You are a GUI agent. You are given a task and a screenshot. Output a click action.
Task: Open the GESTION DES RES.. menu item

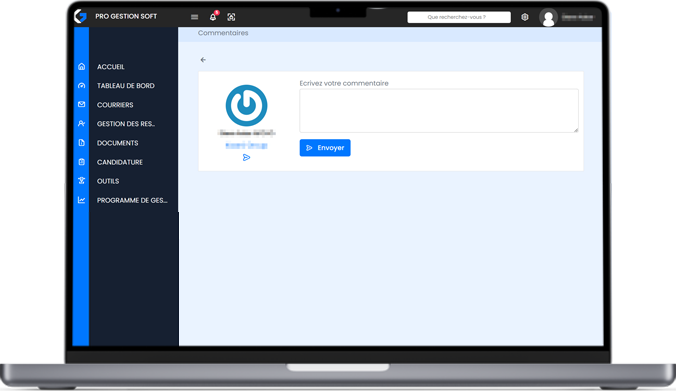(x=126, y=124)
